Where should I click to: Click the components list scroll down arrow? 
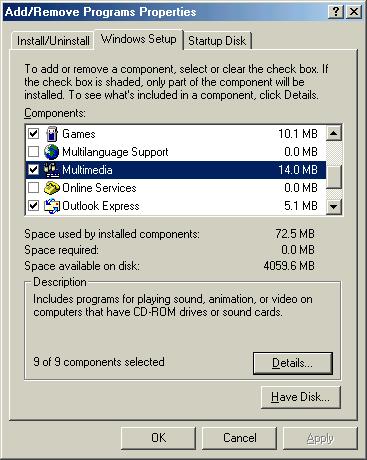334,207
